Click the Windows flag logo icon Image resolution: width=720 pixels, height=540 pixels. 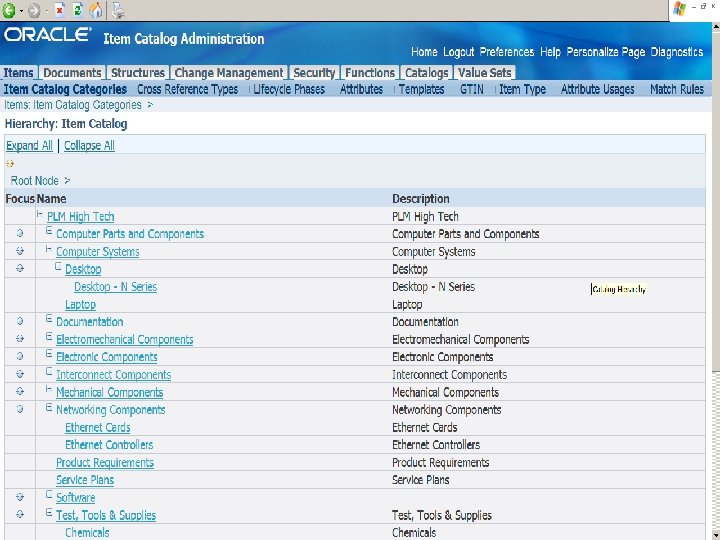point(679,9)
